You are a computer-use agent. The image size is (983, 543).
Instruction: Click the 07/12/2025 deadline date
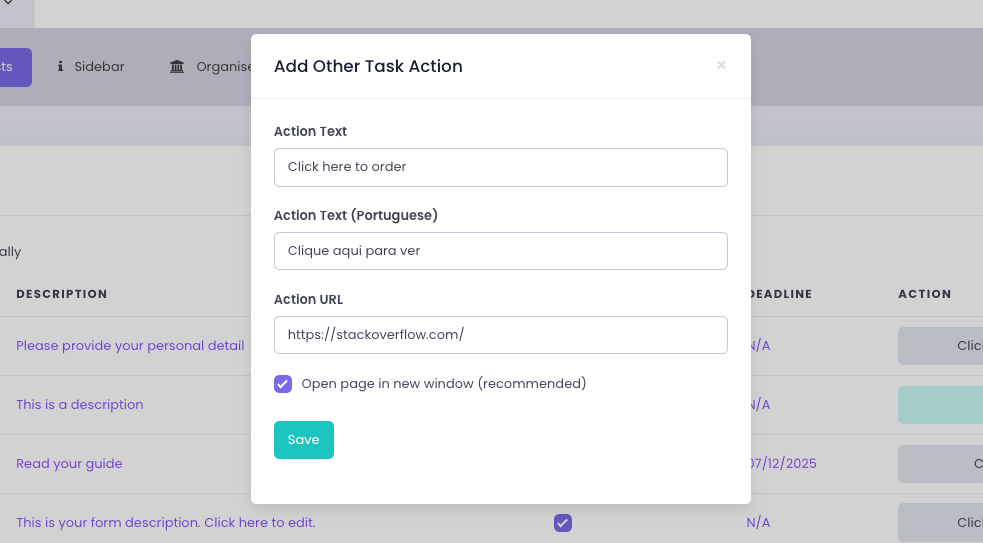783,464
